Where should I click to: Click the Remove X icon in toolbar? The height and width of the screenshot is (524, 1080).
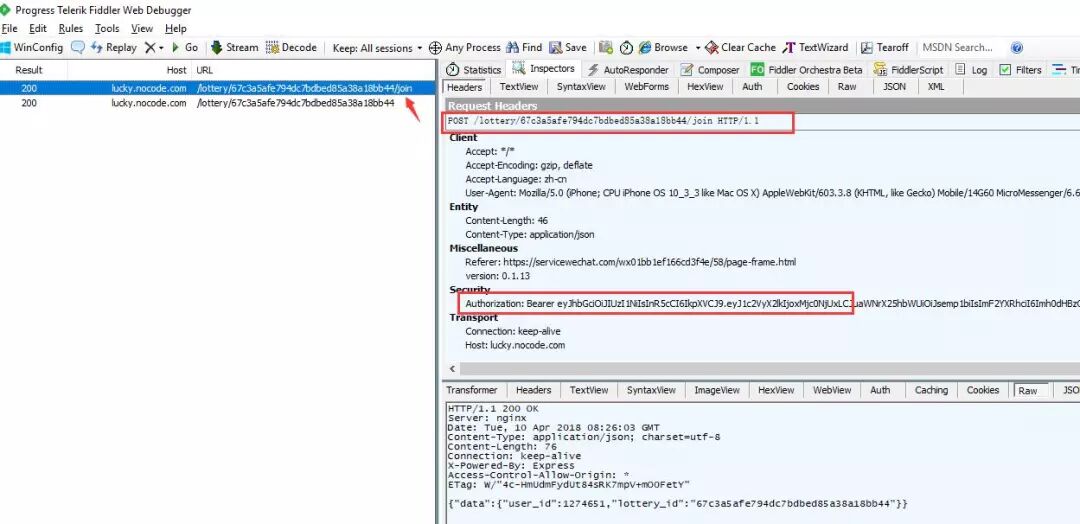(x=150, y=48)
